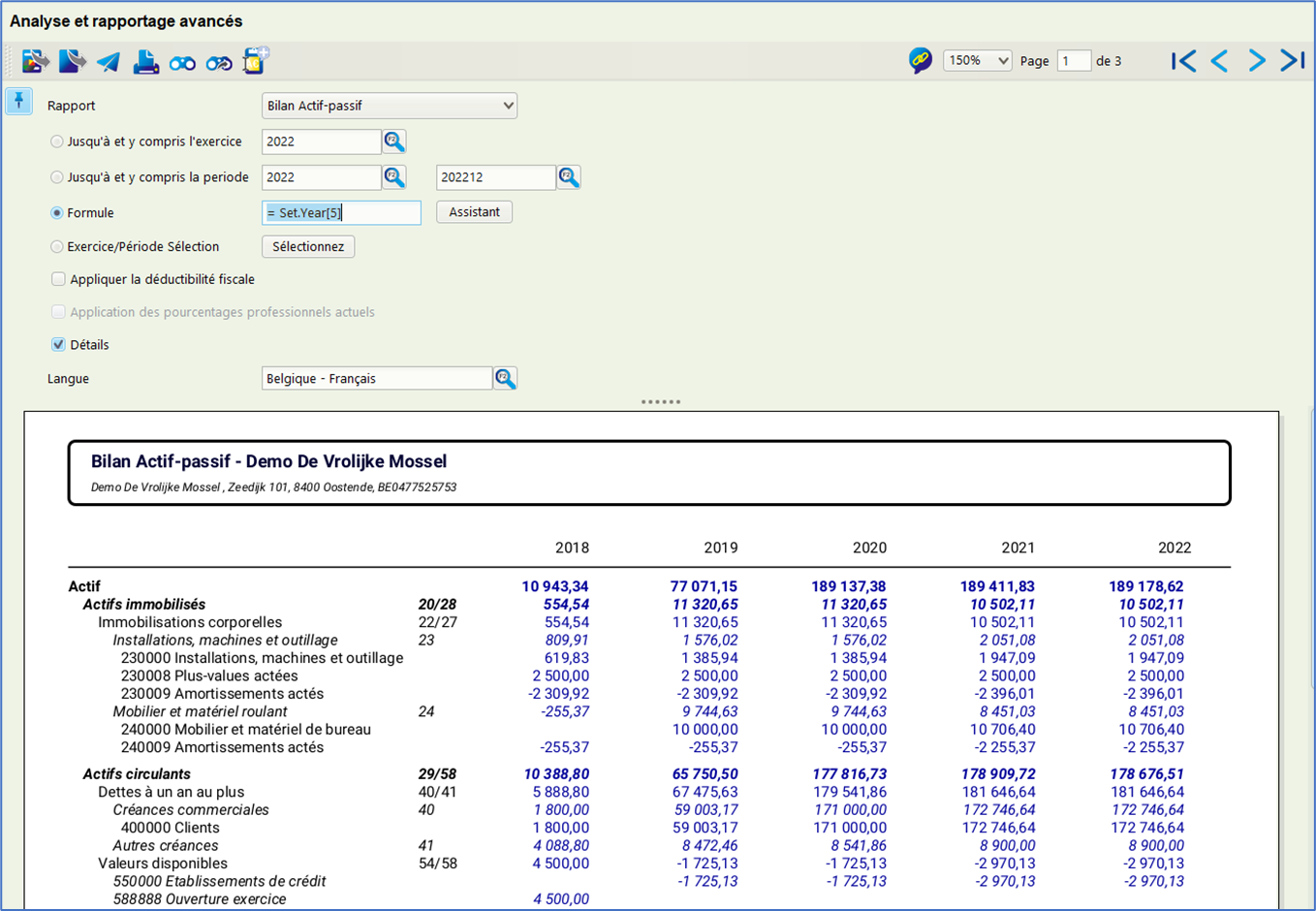Click column header 2021

coord(1018,549)
